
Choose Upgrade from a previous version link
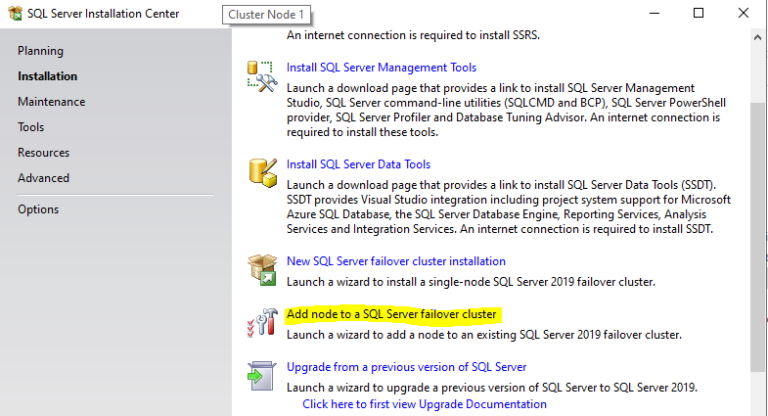[x=406, y=367]
